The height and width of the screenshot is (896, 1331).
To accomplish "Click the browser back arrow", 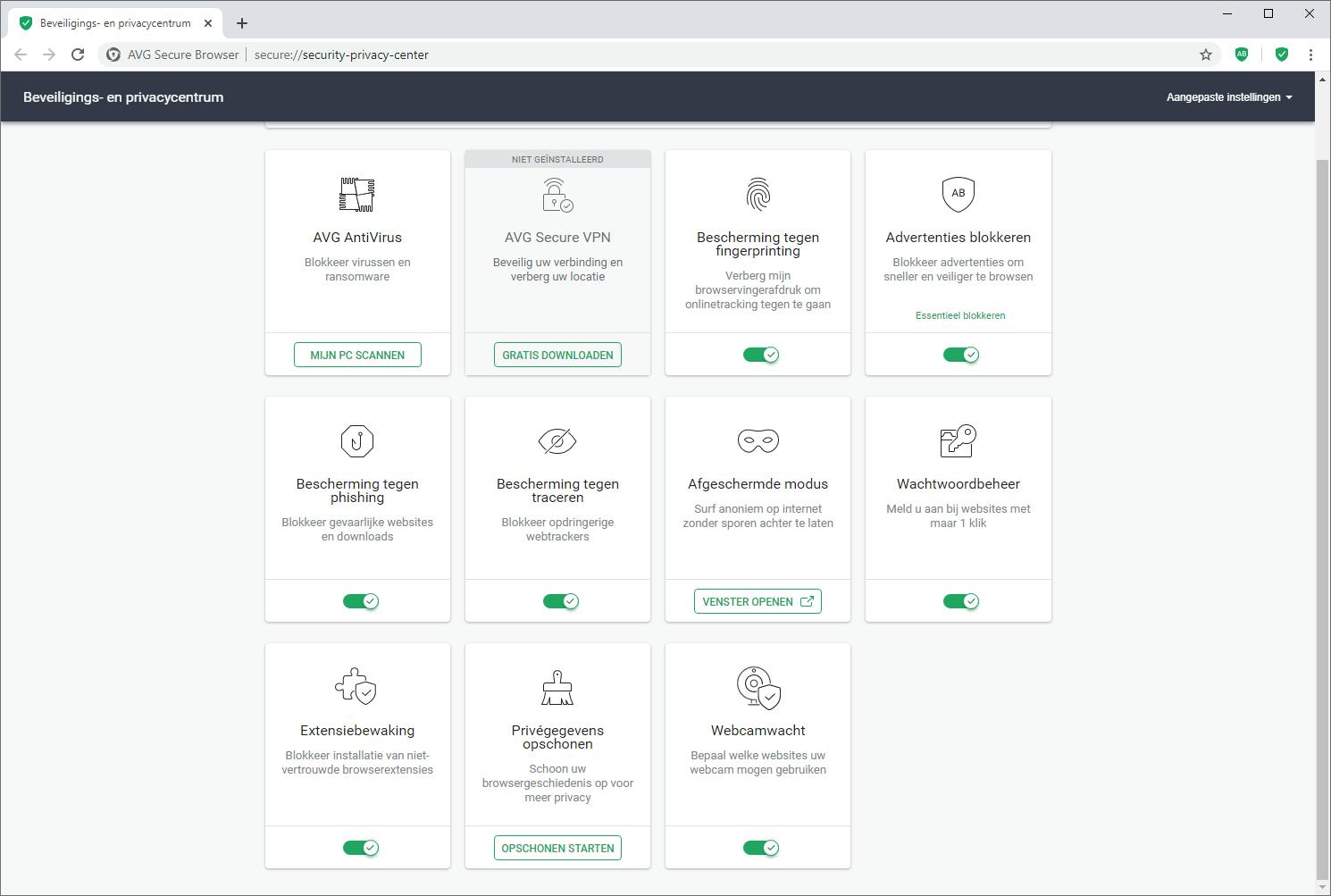I will click(21, 54).
